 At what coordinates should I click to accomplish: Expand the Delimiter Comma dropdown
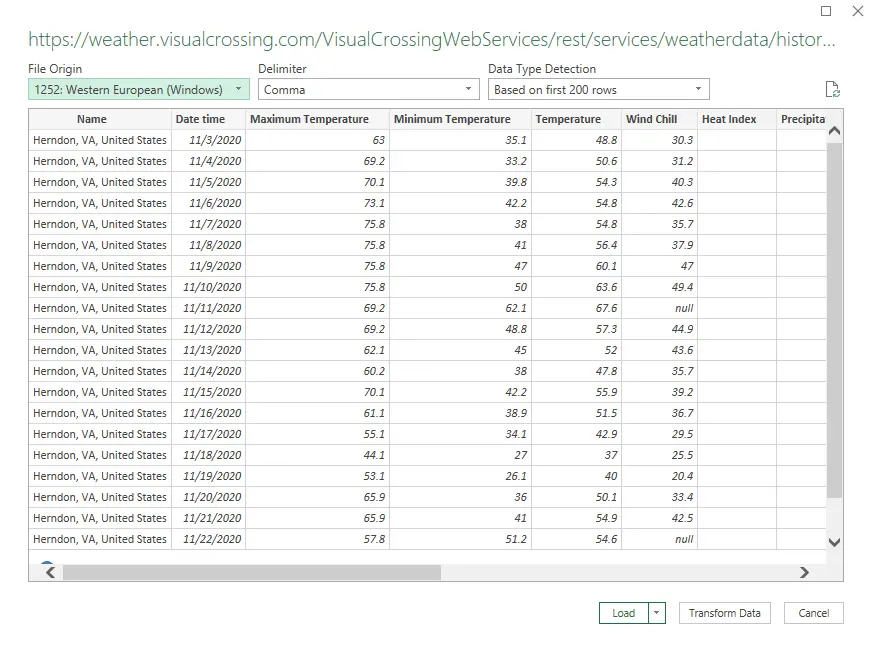(369, 90)
